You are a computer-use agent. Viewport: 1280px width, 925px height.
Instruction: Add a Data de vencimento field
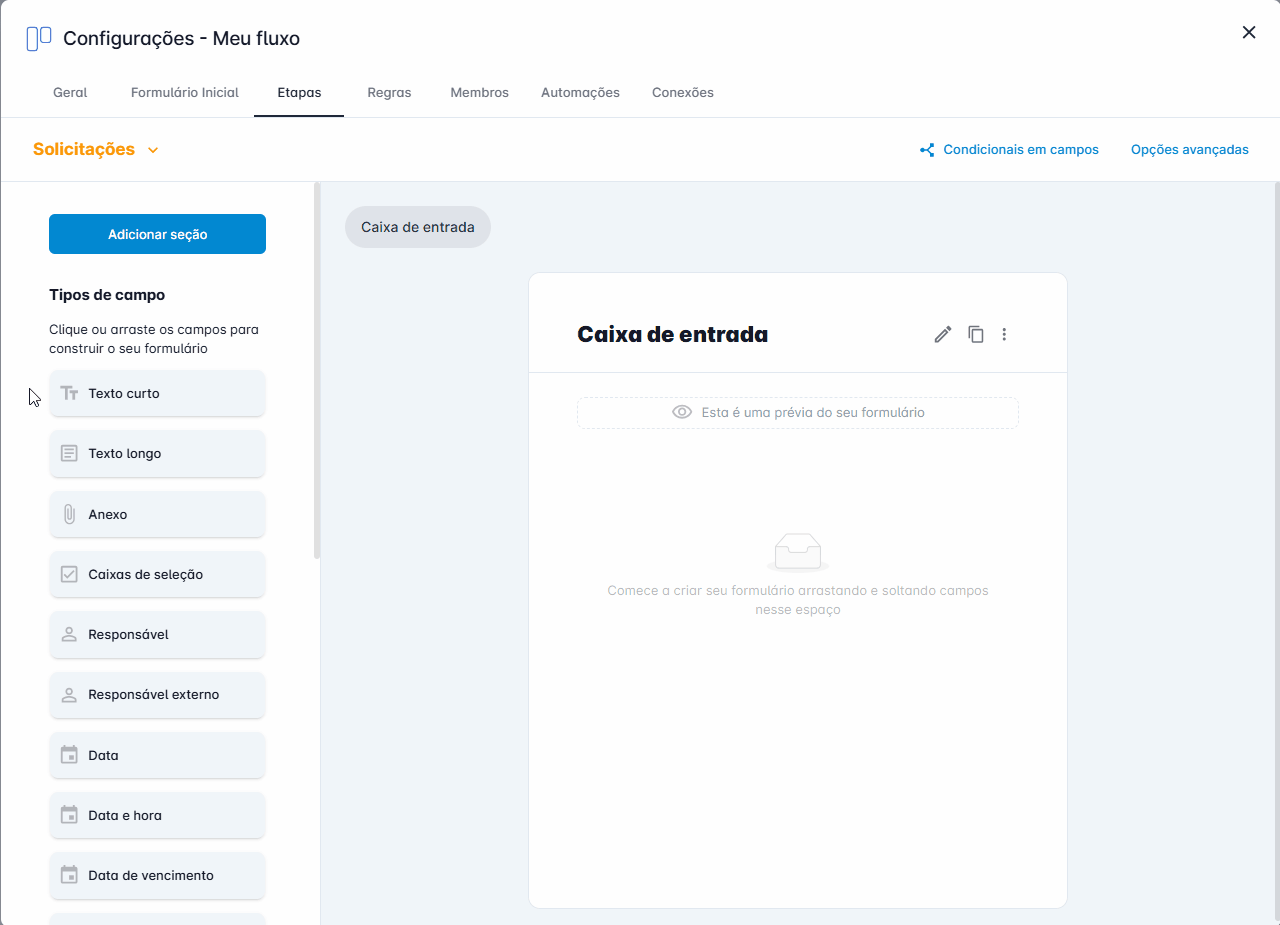[x=157, y=875]
